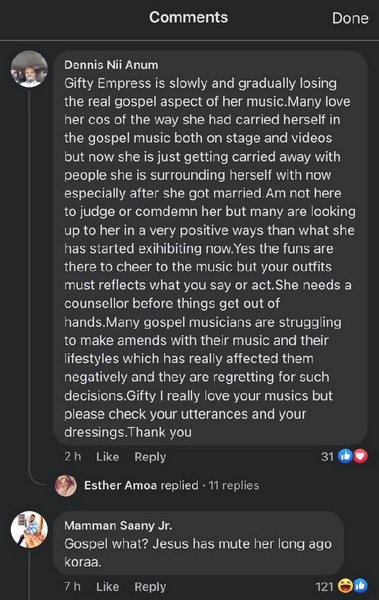Open the 31 reactions count

coord(327,457)
